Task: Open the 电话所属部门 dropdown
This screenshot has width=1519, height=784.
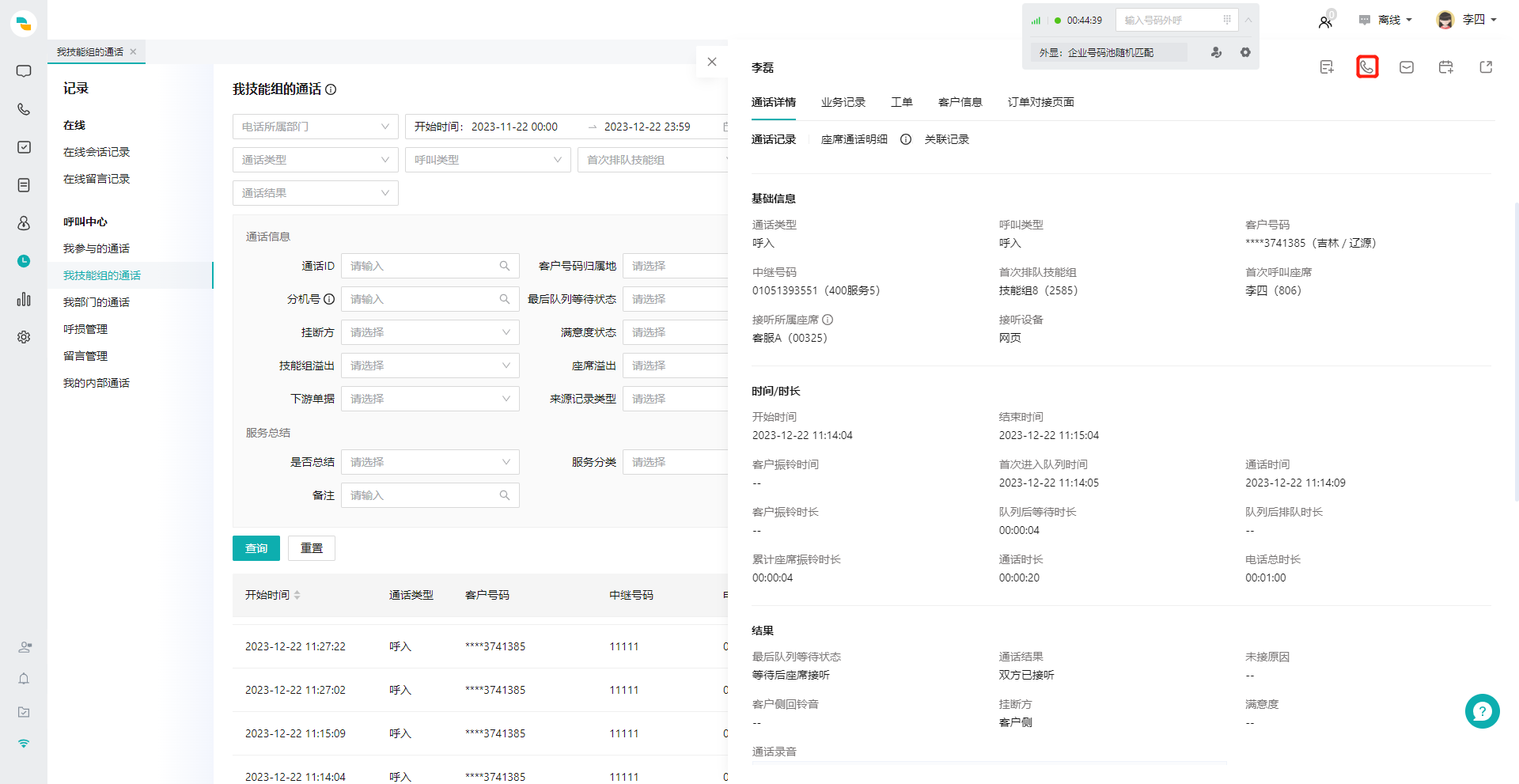Action: (x=316, y=127)
